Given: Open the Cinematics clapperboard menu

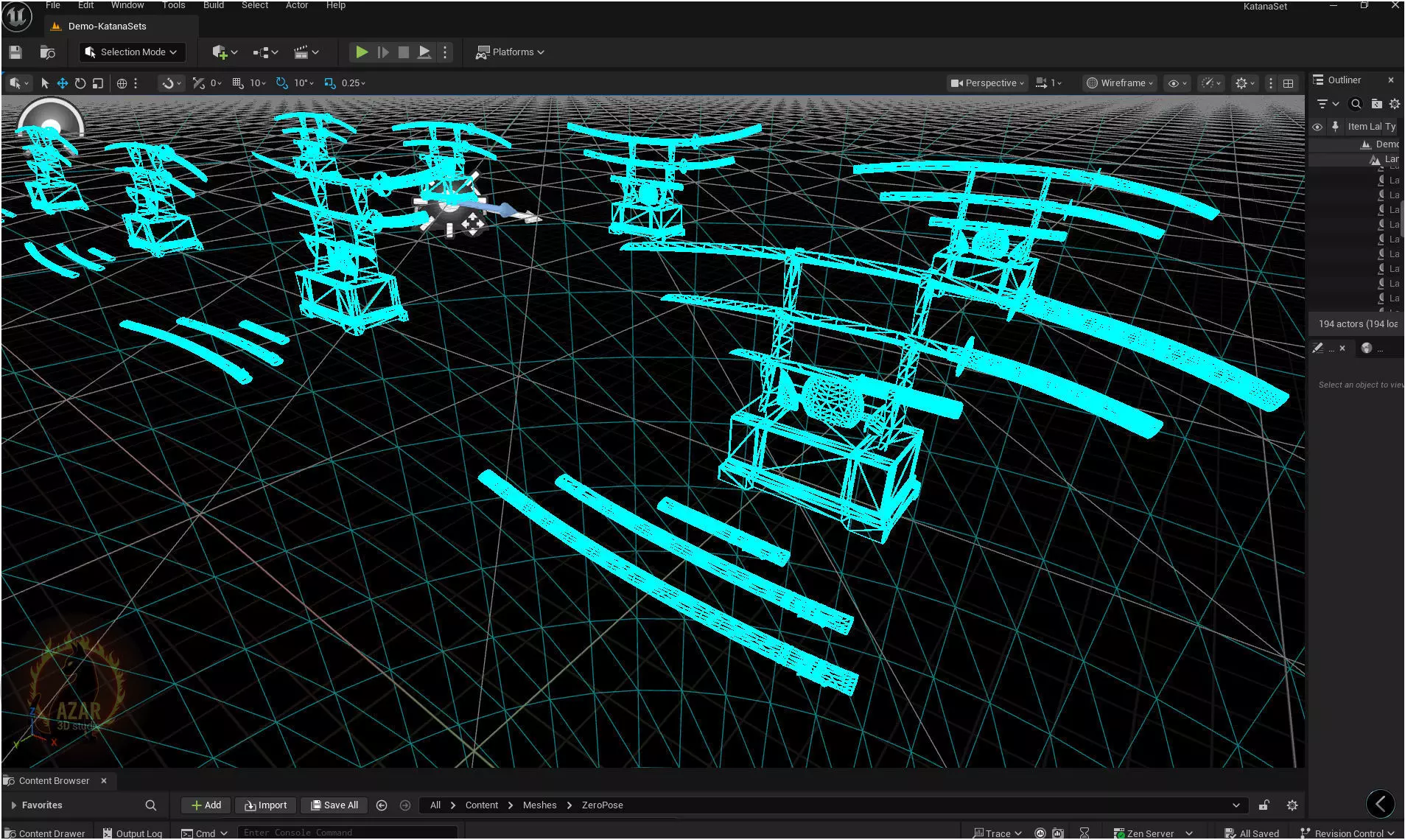Looking at the screenshot, I should click(306, 52).
